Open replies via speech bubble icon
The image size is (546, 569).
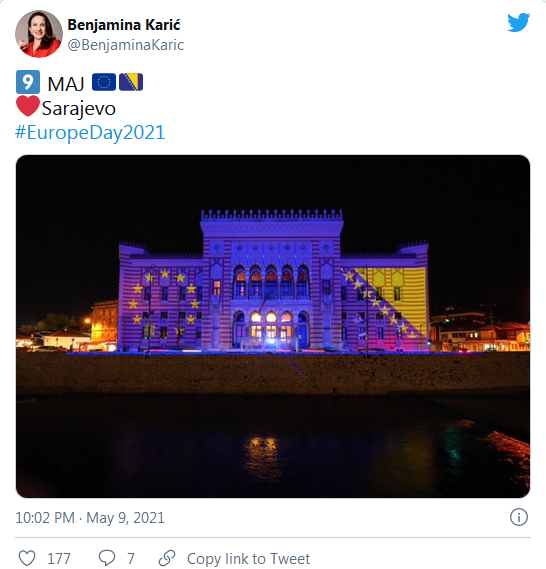click(x=107, y=558)
